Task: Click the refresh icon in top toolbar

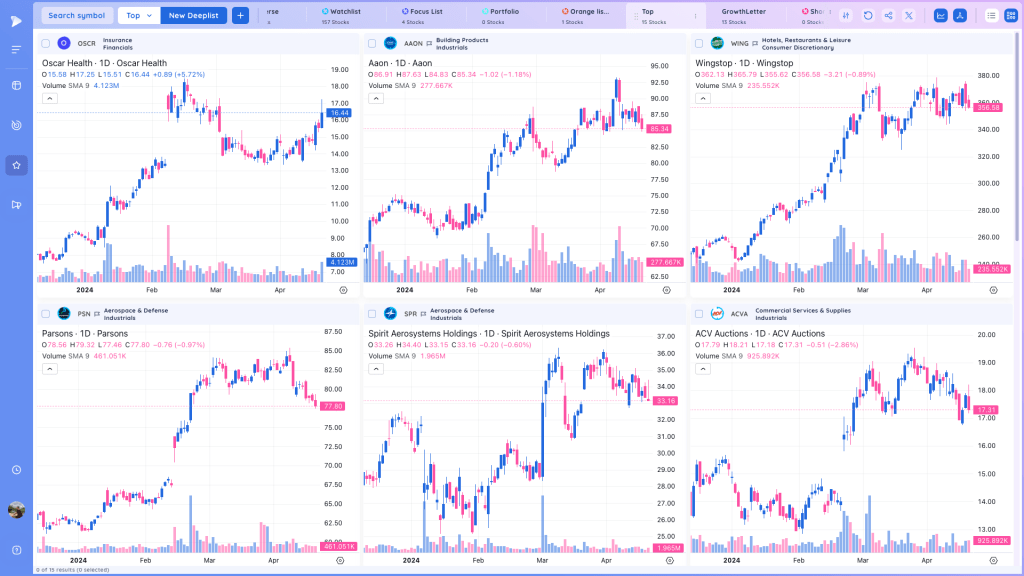Action: point(867,16)
